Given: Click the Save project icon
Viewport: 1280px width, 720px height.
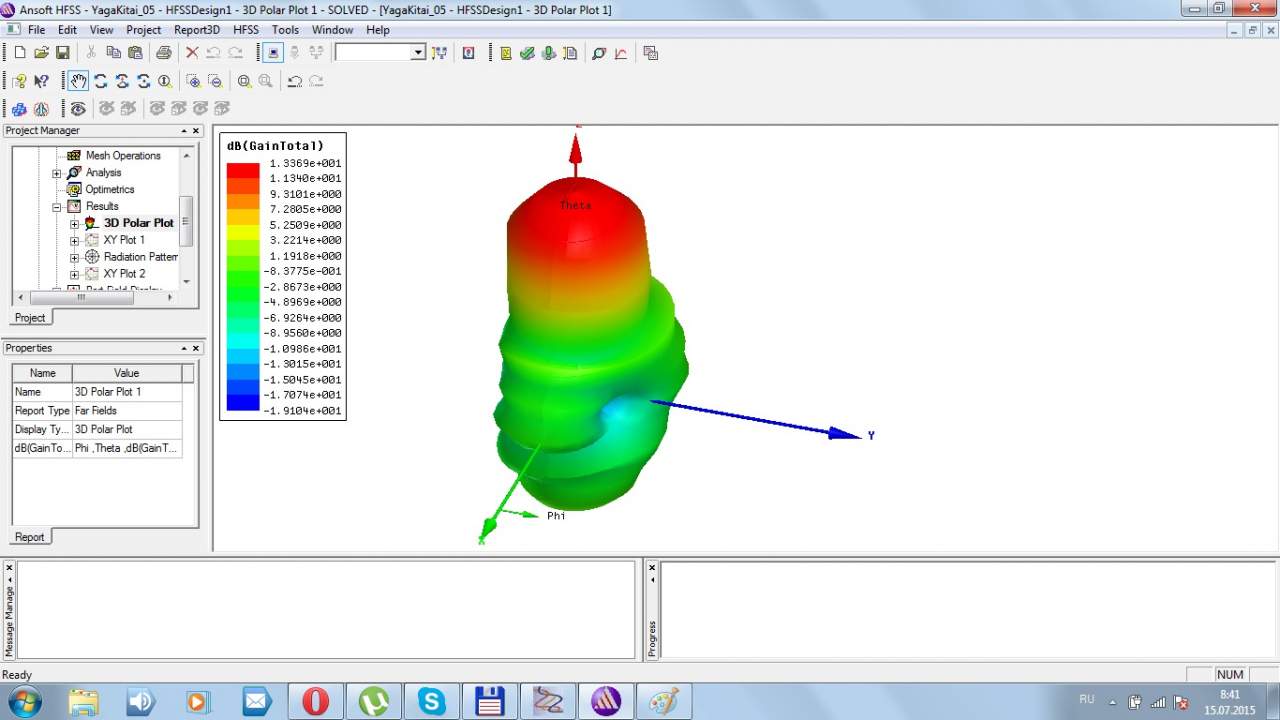Looking at the screenshot, I should click(62, 53).
